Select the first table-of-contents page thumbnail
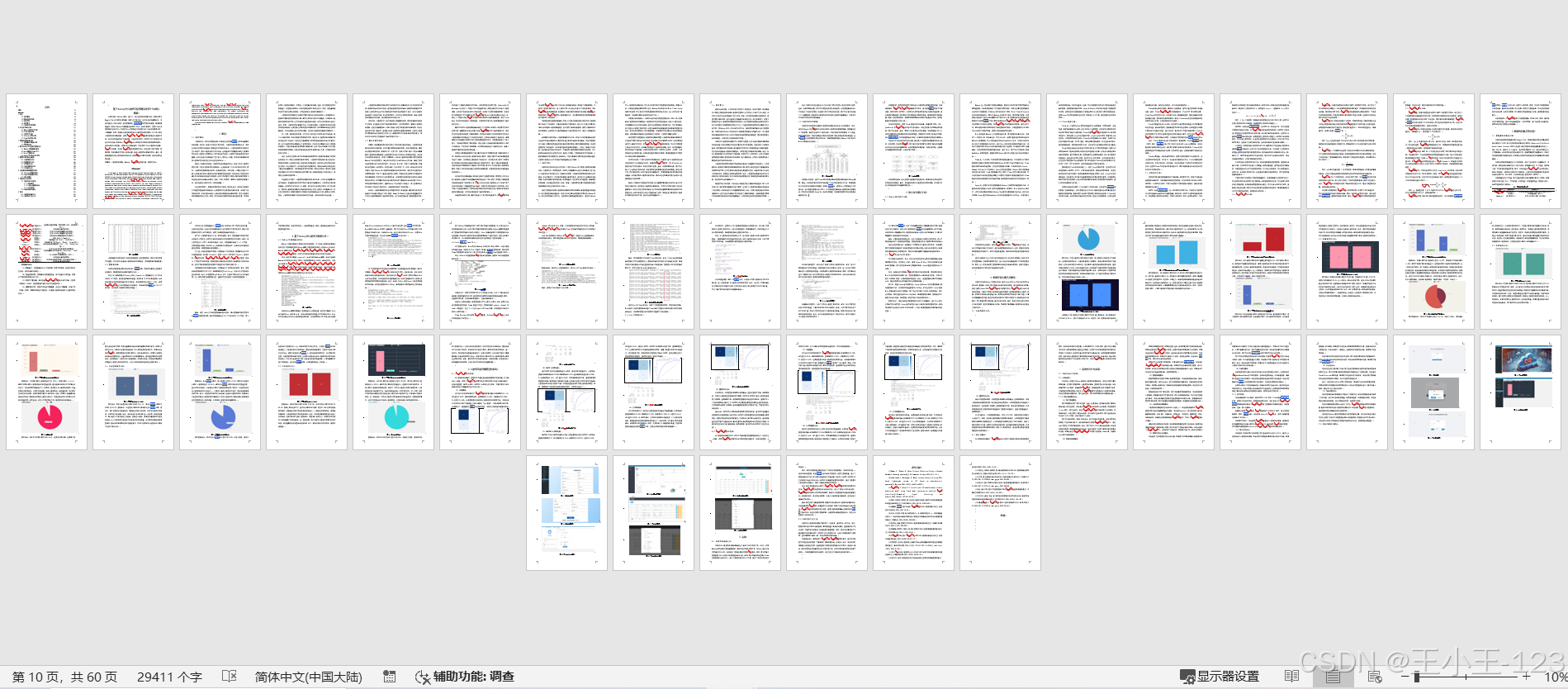The height and width of the screenshot is (689, 1568). click(x=46, y=150)
